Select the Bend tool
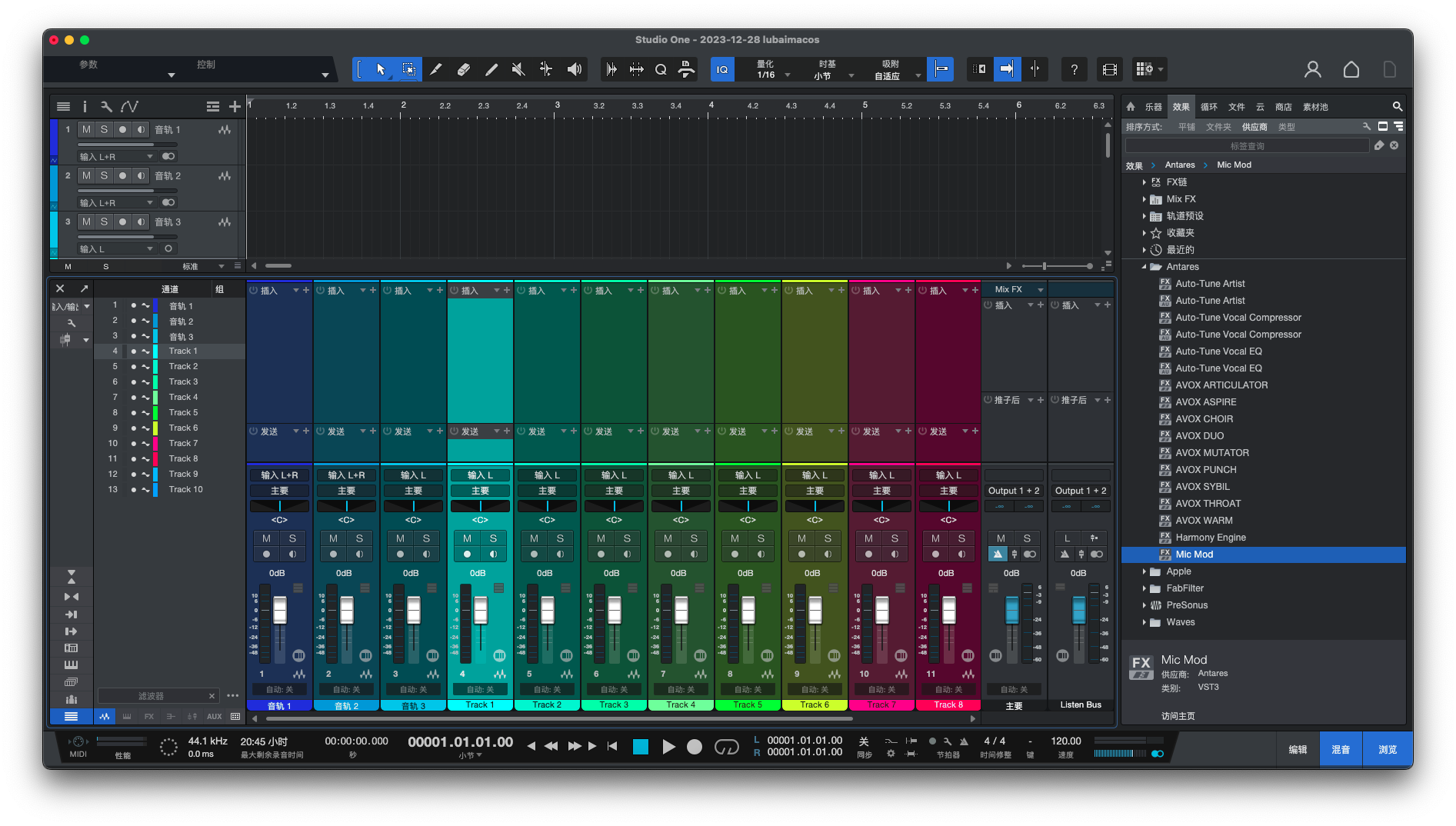 click(x=546, y=69)
